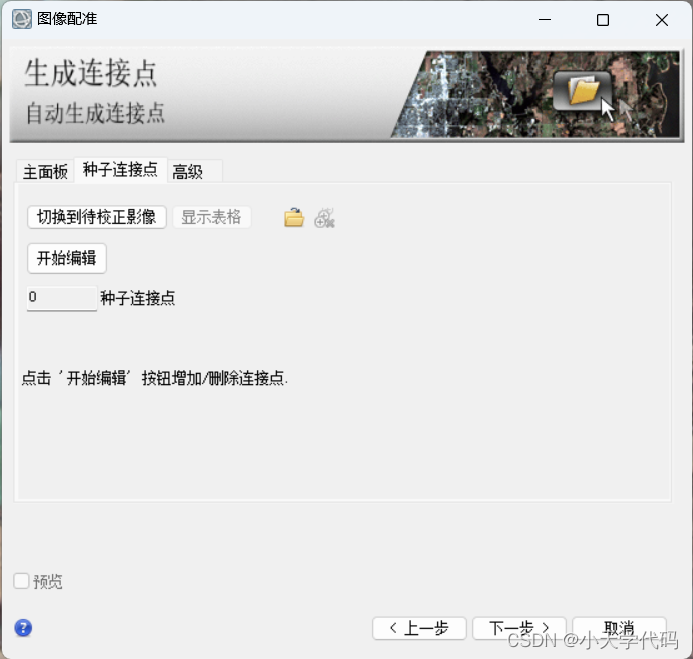Click the 取消 cancel button
693x659 pixels.
tap(619, 628)
